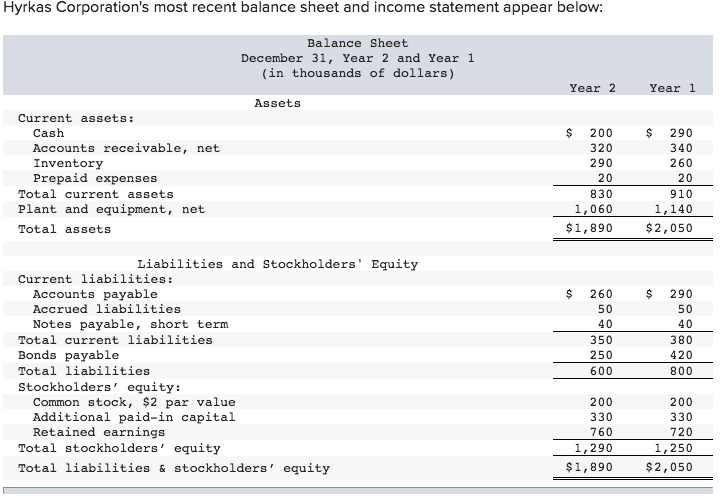This screenshot has height=497, width=725.
Task: Click Retained earnings Year 1 value 720
Action: coord(681,432)
